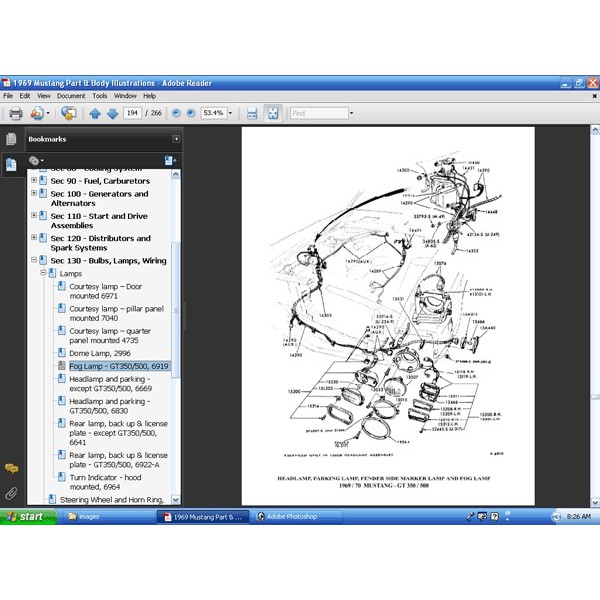The height and width of the screenshot is (600, 600).
Task: Switch to Adobe Photoshop taskbar button
Action: (x=298, y=517)
